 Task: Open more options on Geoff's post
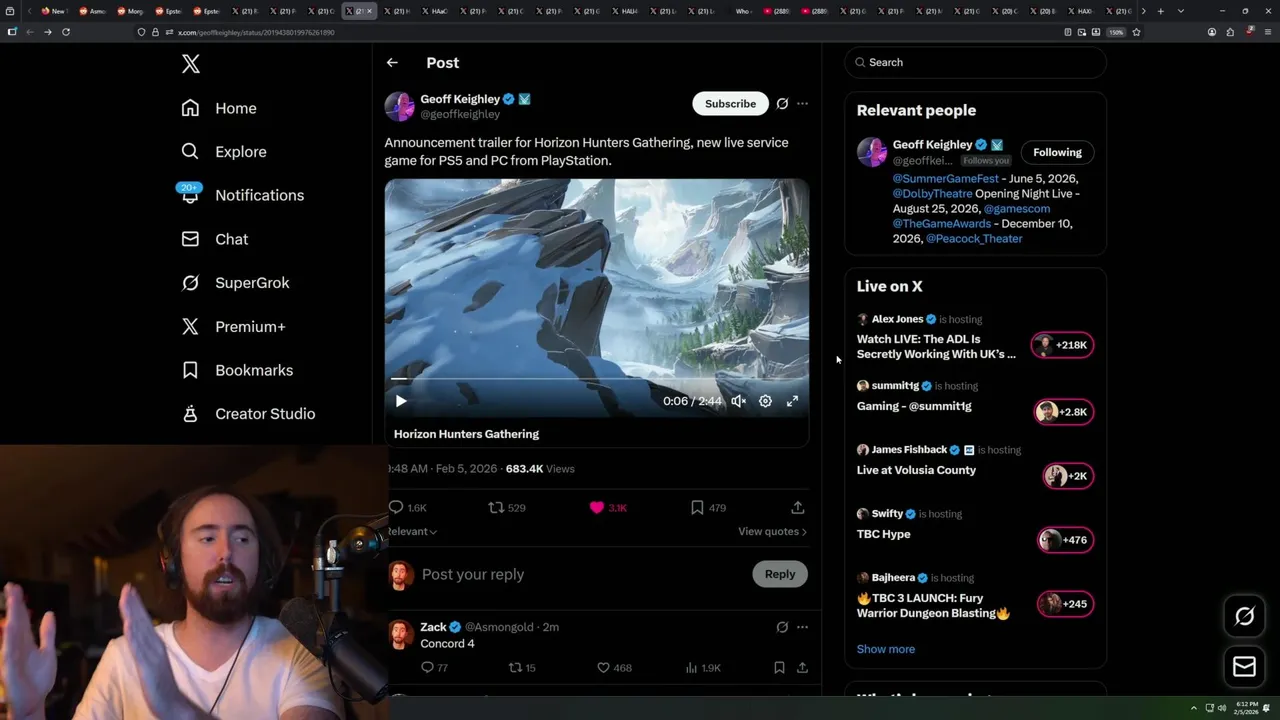coord(802,103)
